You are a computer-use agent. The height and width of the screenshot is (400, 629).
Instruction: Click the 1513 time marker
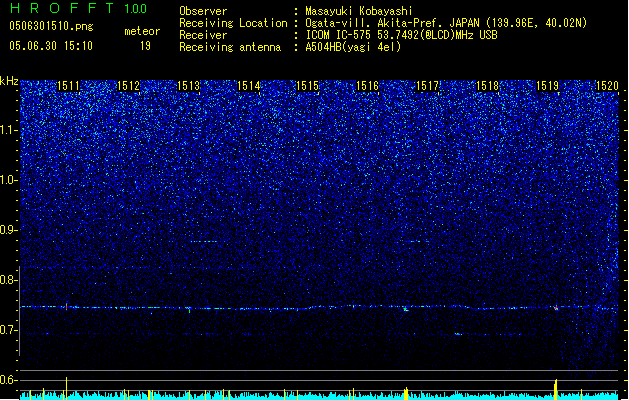[188, 86]
